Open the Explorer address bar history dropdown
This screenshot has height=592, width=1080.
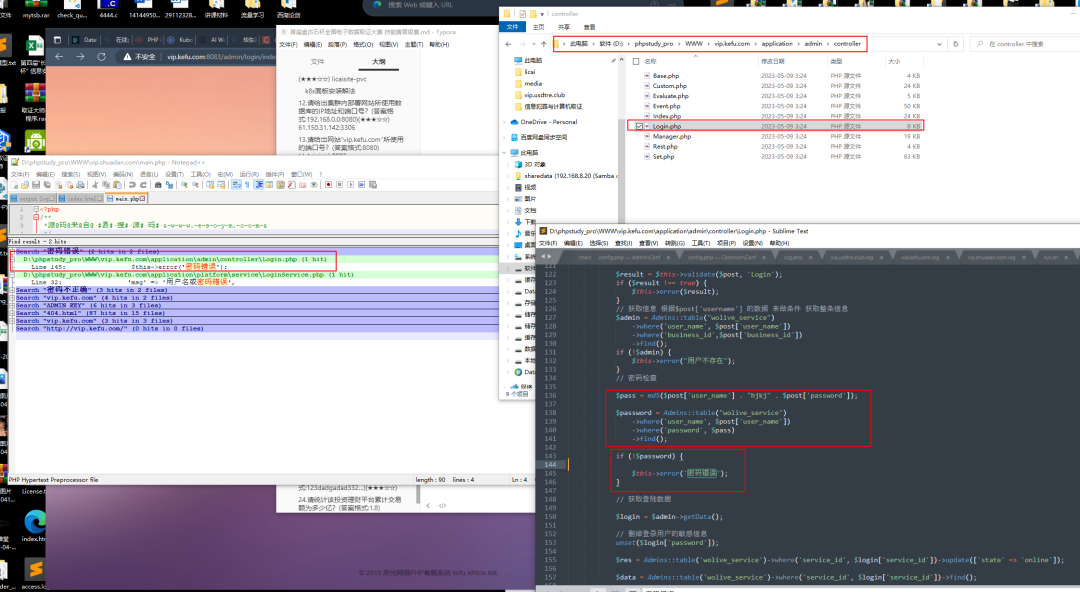(x=939, y=44)
